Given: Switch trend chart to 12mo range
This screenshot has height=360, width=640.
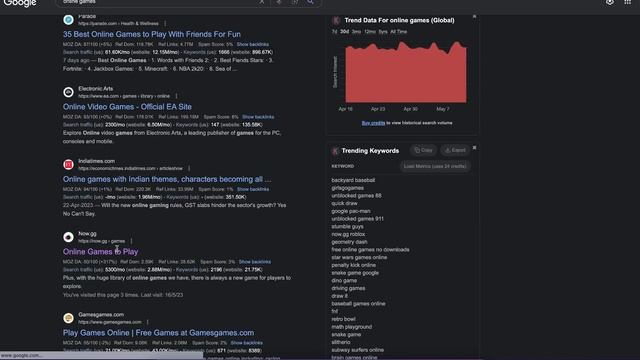Looking at the screenshot, I should click(x=370, y=31).
